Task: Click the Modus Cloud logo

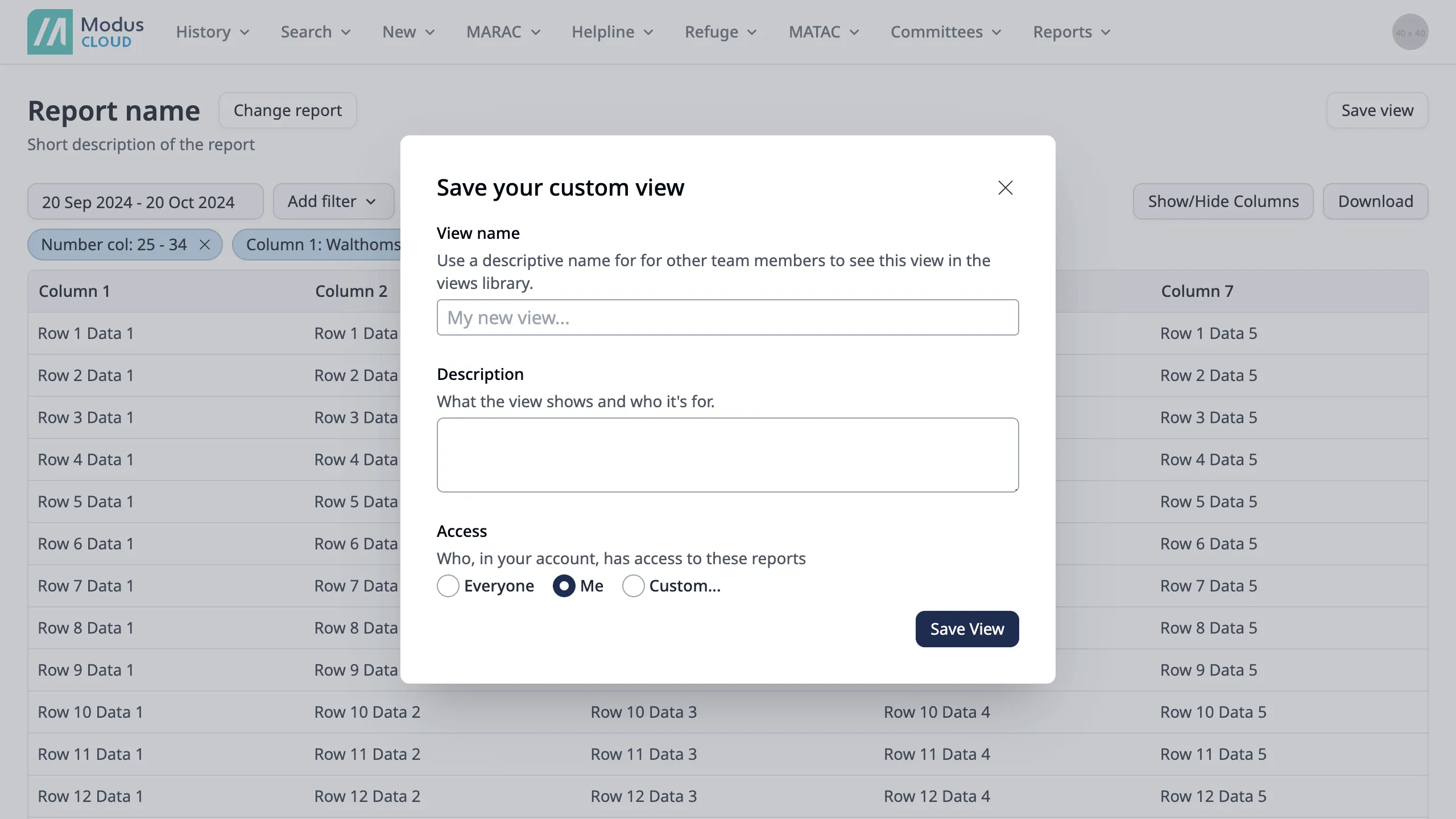Action: tap(85, 32)
